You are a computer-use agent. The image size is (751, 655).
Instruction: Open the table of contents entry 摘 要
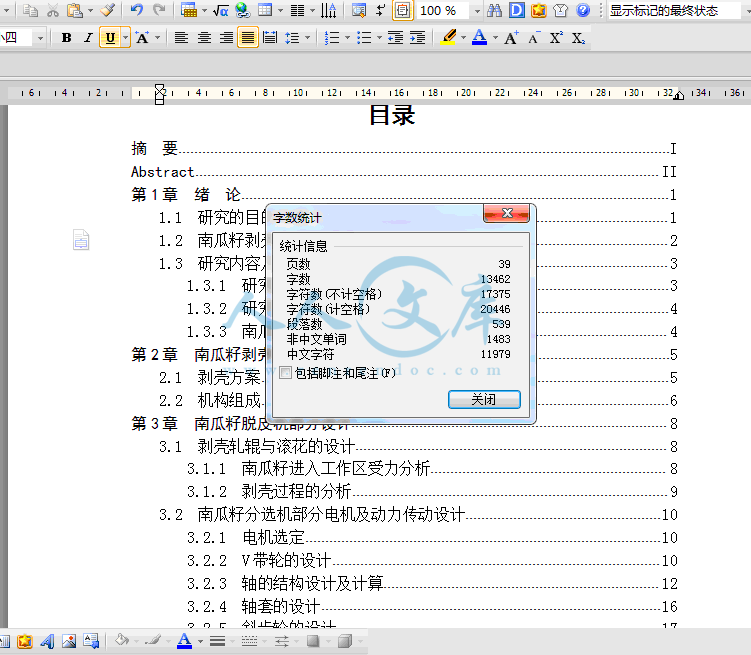[404, 148]
